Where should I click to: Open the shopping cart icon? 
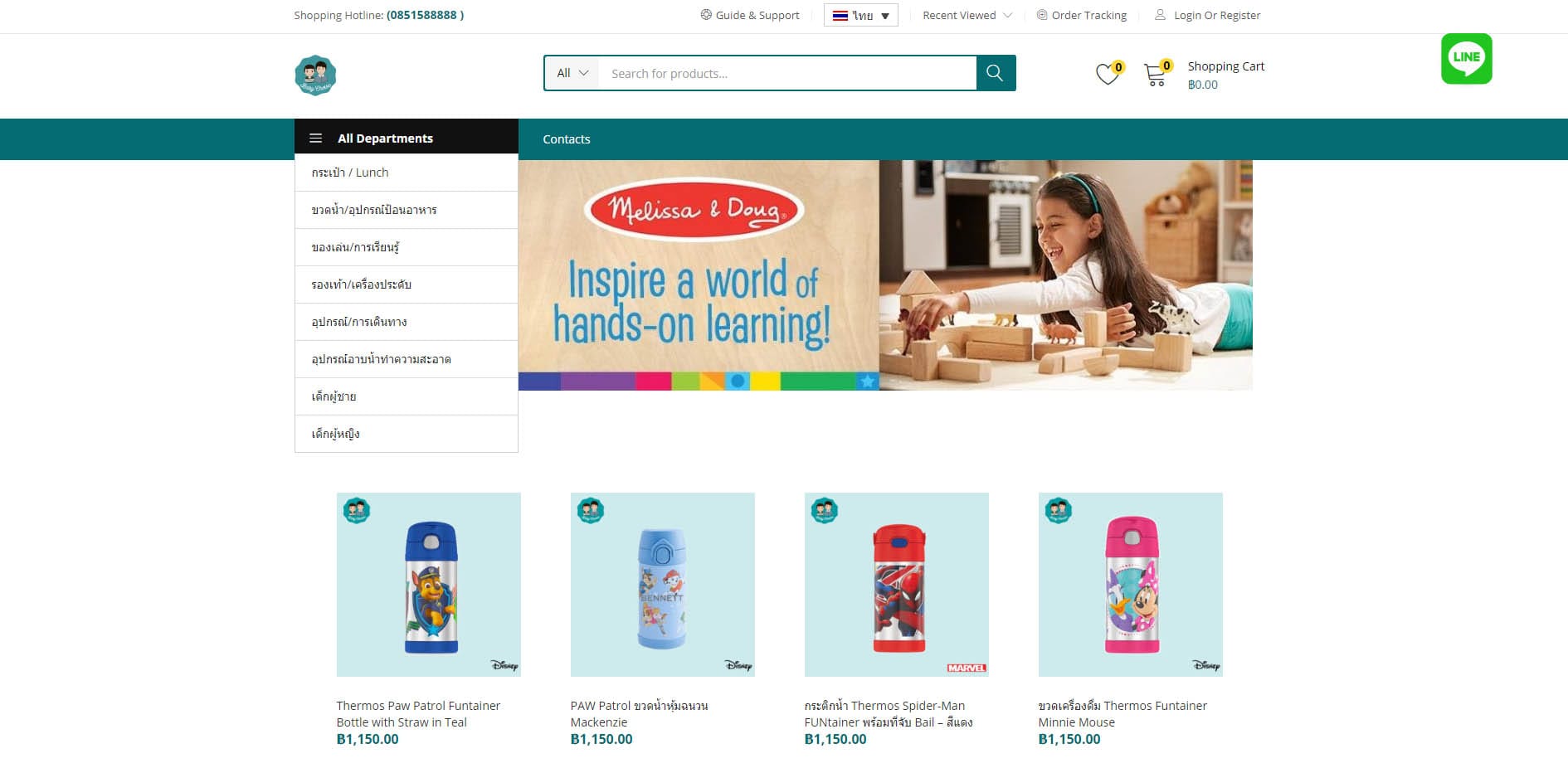click(x=1155, y=75)
